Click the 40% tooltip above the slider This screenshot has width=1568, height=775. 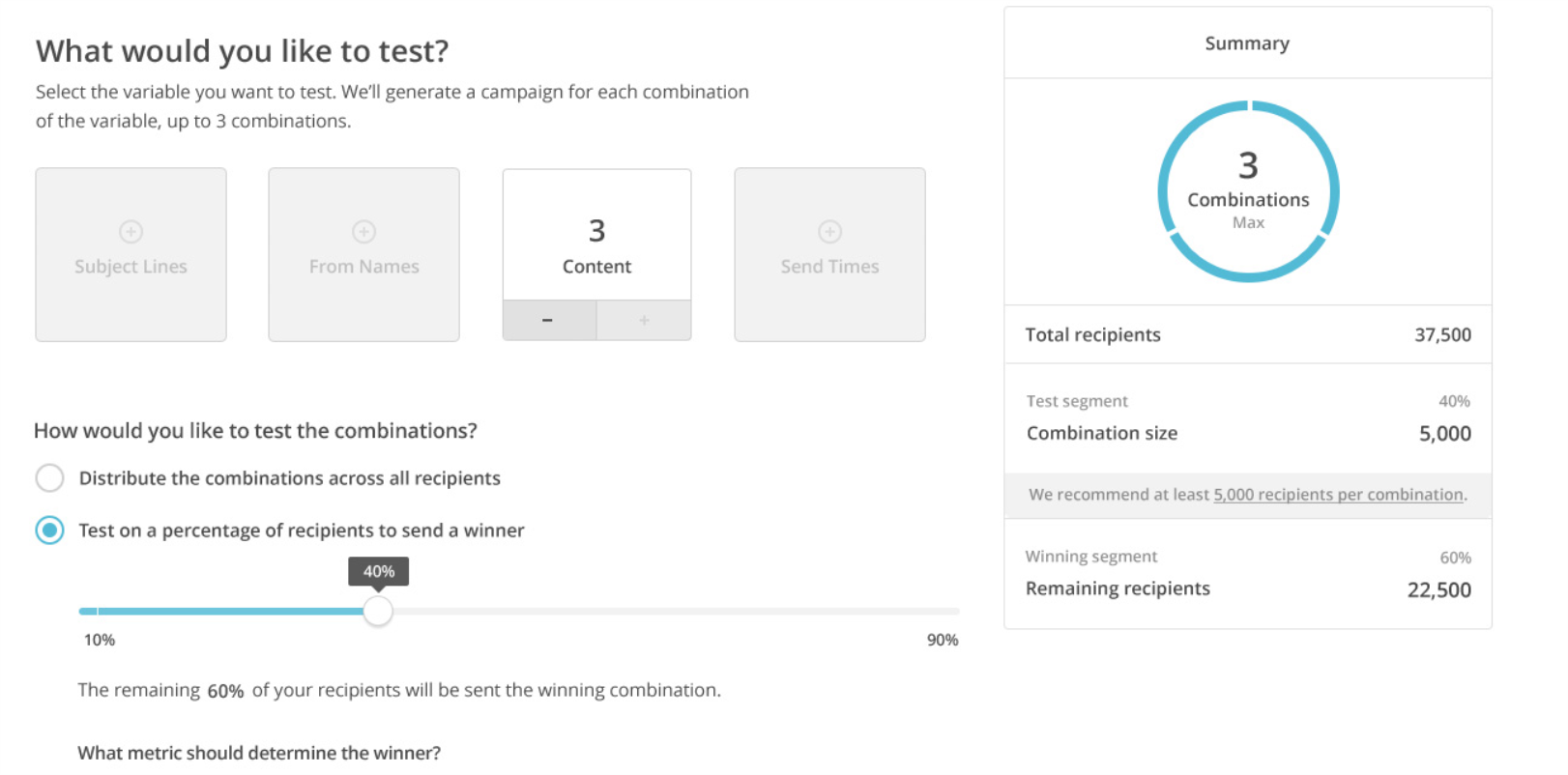click(378, 571)
